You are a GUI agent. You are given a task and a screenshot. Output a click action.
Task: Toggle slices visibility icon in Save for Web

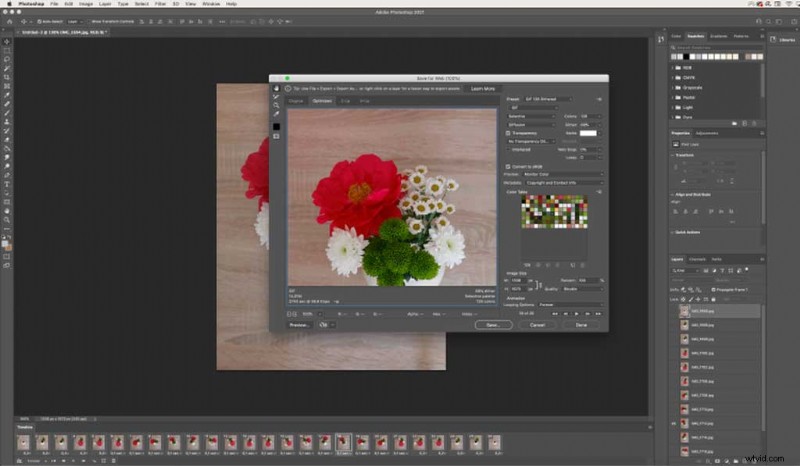coord(277,137)
